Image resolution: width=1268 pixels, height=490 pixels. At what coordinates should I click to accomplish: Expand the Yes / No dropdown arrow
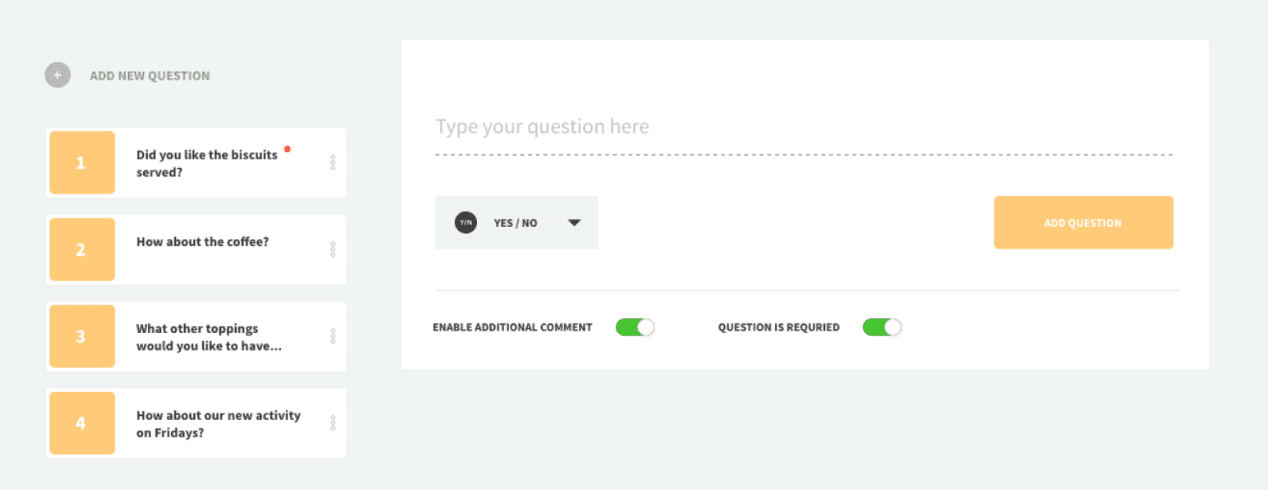[574, 223]
